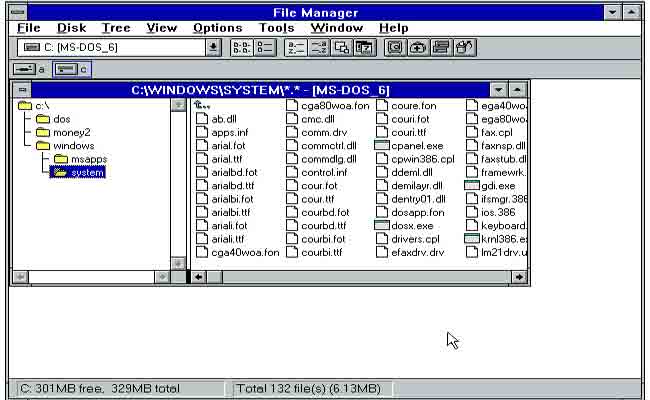The width and height of the screenshot is (650, 400).
Task: Open the File menu
Action: click(29, 28)
